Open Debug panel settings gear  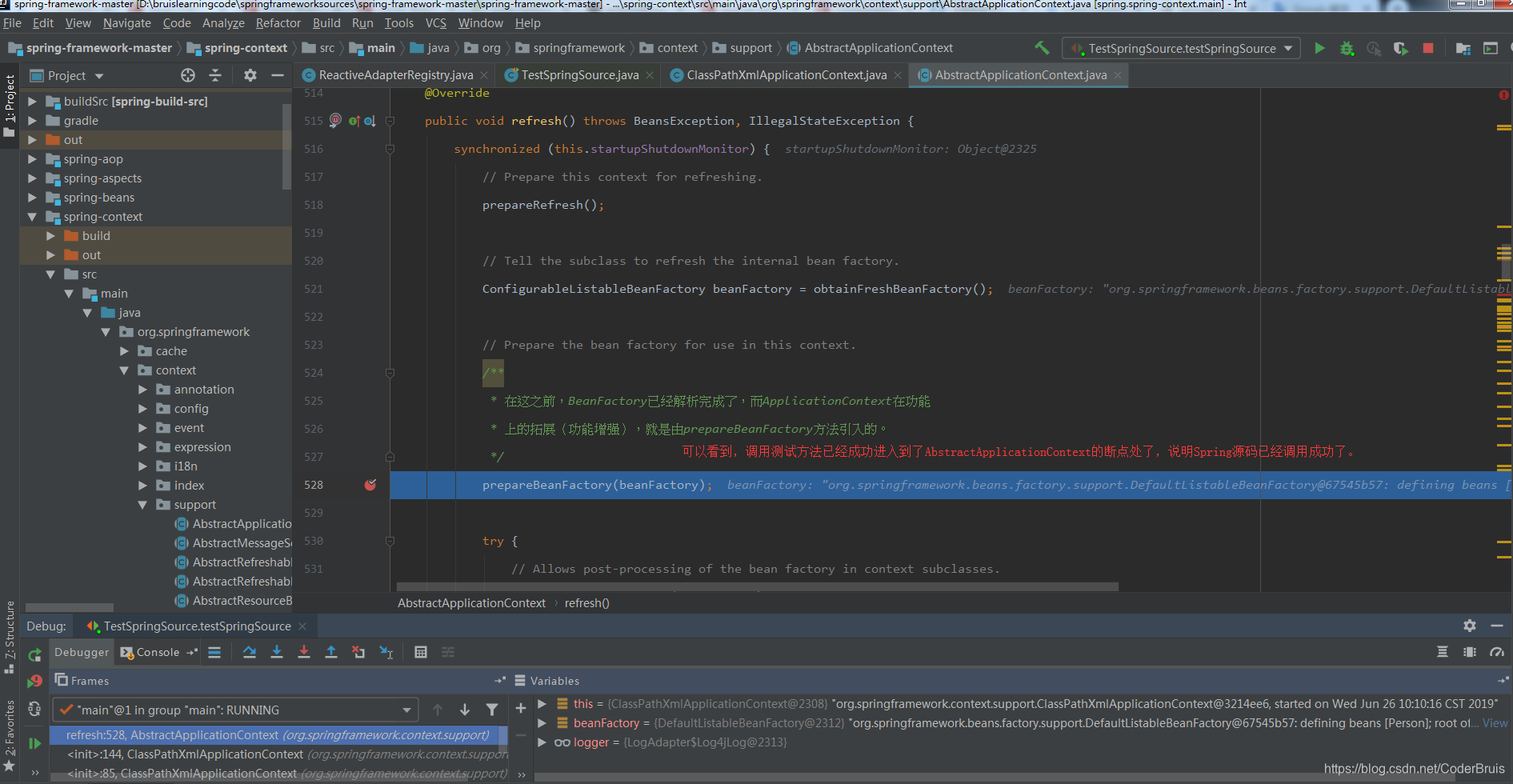pyautogui.click(x=1470, y=626)
